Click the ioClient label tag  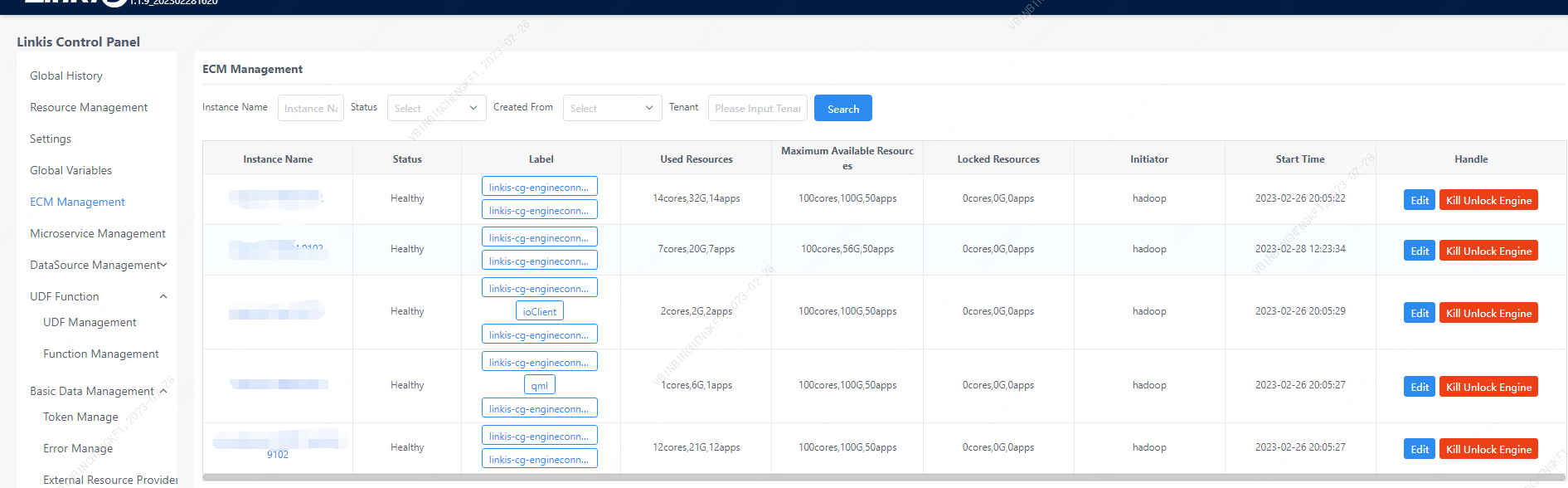(x=539, y=311)
